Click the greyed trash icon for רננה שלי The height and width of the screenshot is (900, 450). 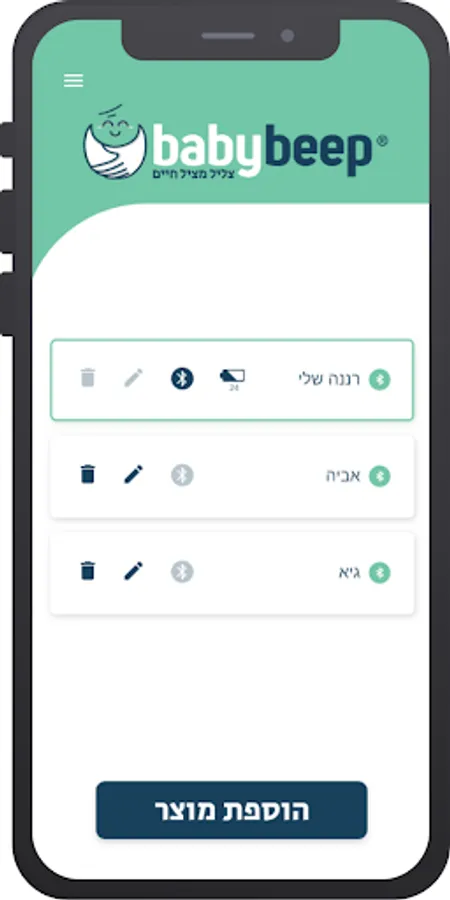[x=87, y=378]
